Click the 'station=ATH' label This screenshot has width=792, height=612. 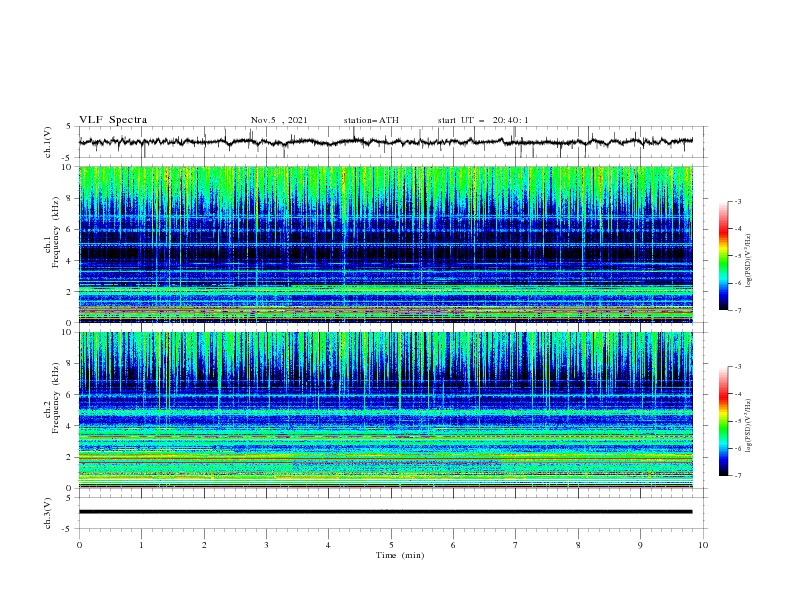pyautogui.click(x=371, y=120)
